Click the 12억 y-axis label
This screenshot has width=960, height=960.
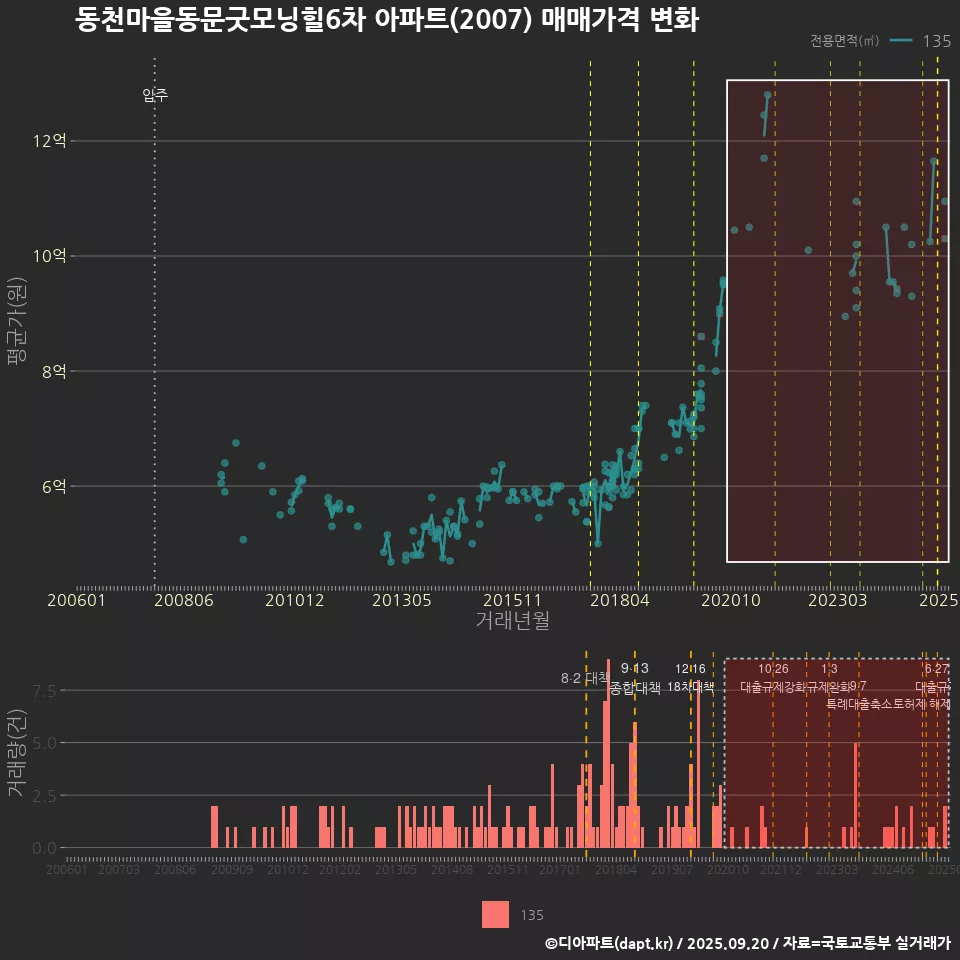(49, 141)
